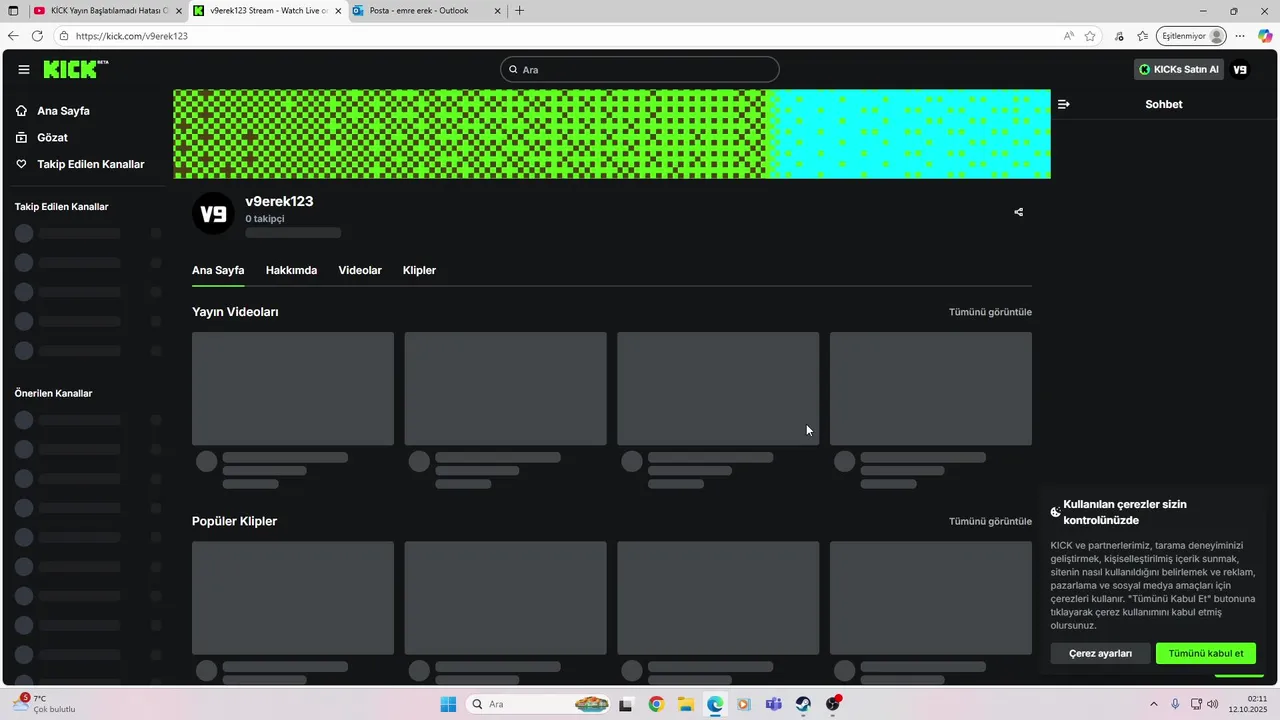Screen dimensions: 1280x720
Task: Focus the Windows taskbar search box
Action: click(x=540, y=704)
